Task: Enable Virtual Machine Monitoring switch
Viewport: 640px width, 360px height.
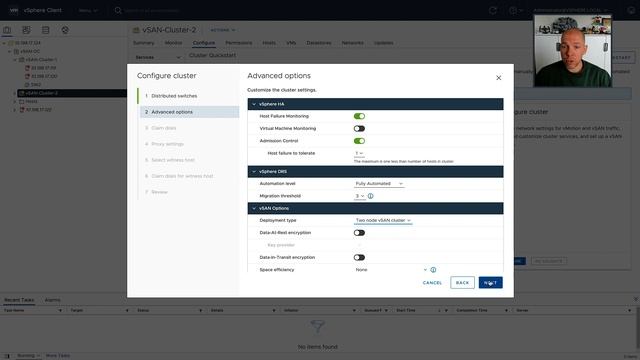Action: point(359,129)
